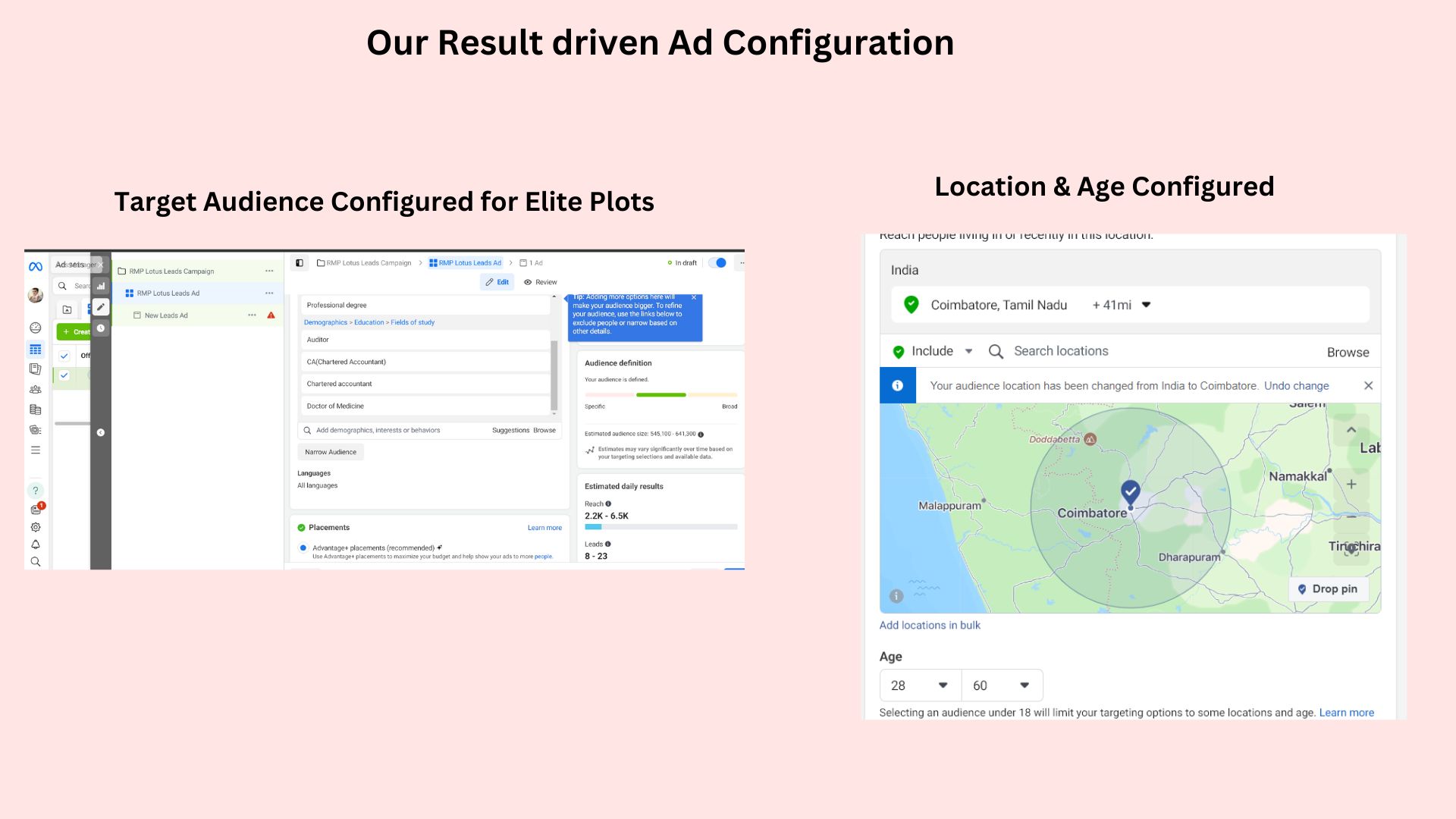Select New Leads Ad tree item
The image size is (1456, 819).
click(x=197, y=315)
